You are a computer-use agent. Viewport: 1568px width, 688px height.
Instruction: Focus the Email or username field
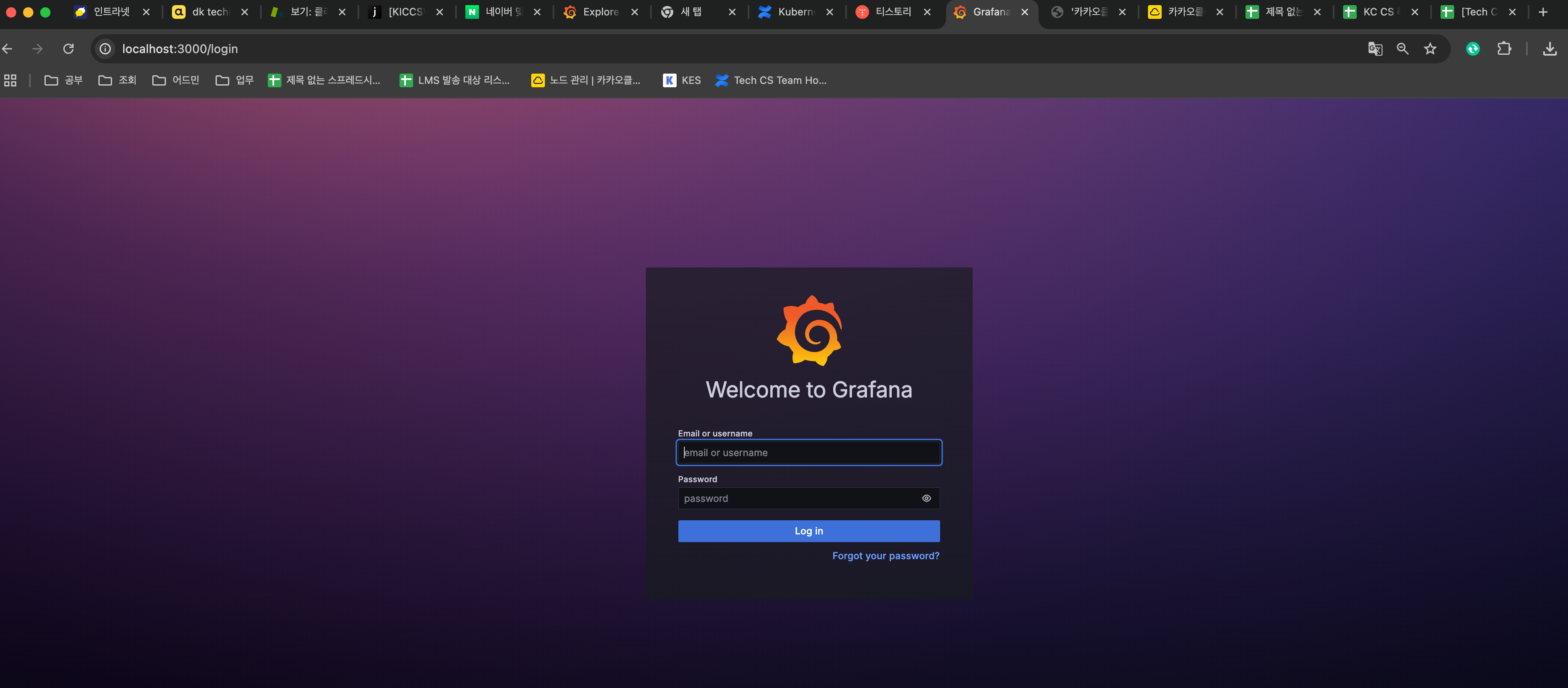tap(809, 452)
